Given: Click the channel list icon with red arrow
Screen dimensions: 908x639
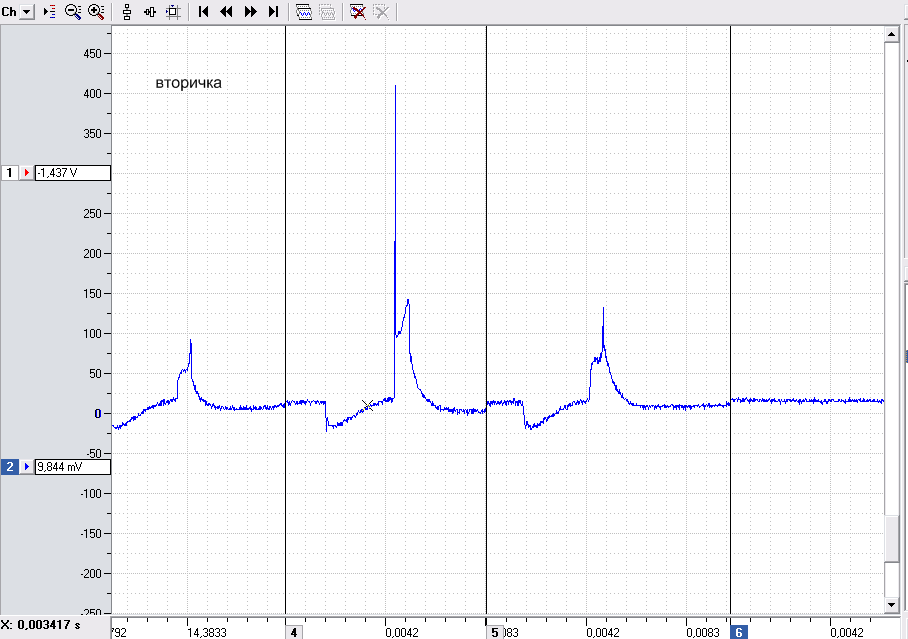Looking at the screenshot, I should [x=50, y=12].
